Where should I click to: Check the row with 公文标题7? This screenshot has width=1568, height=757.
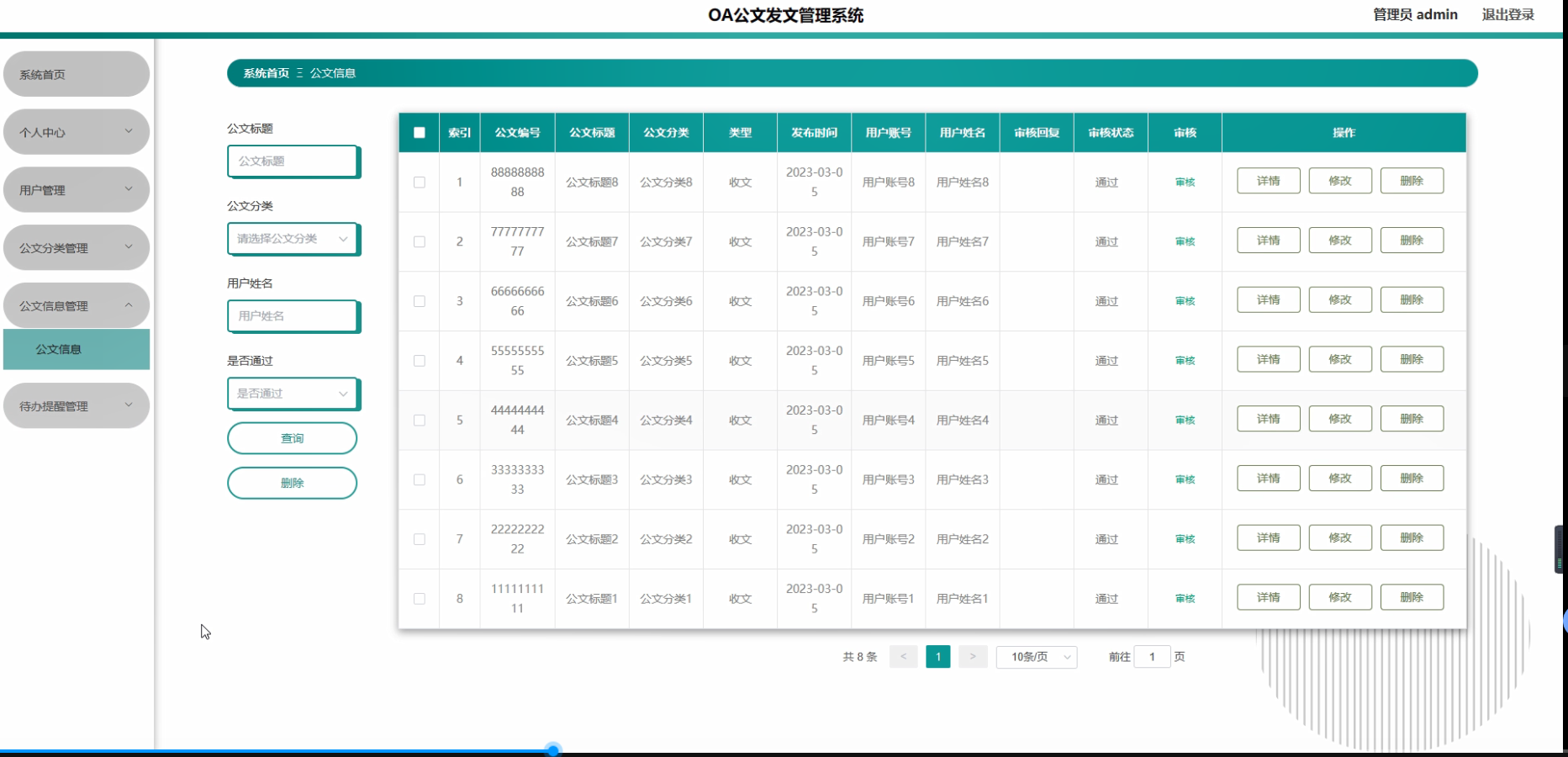pyautogui.click(x=420, y=241)
